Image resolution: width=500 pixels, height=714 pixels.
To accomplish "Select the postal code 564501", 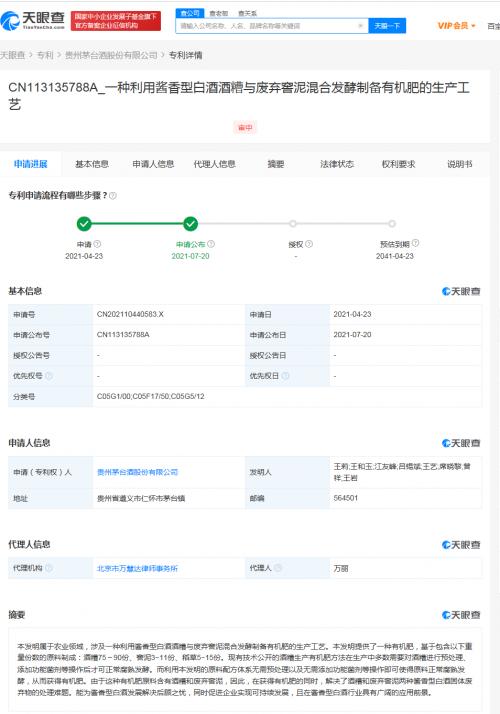I will [346, 498].
